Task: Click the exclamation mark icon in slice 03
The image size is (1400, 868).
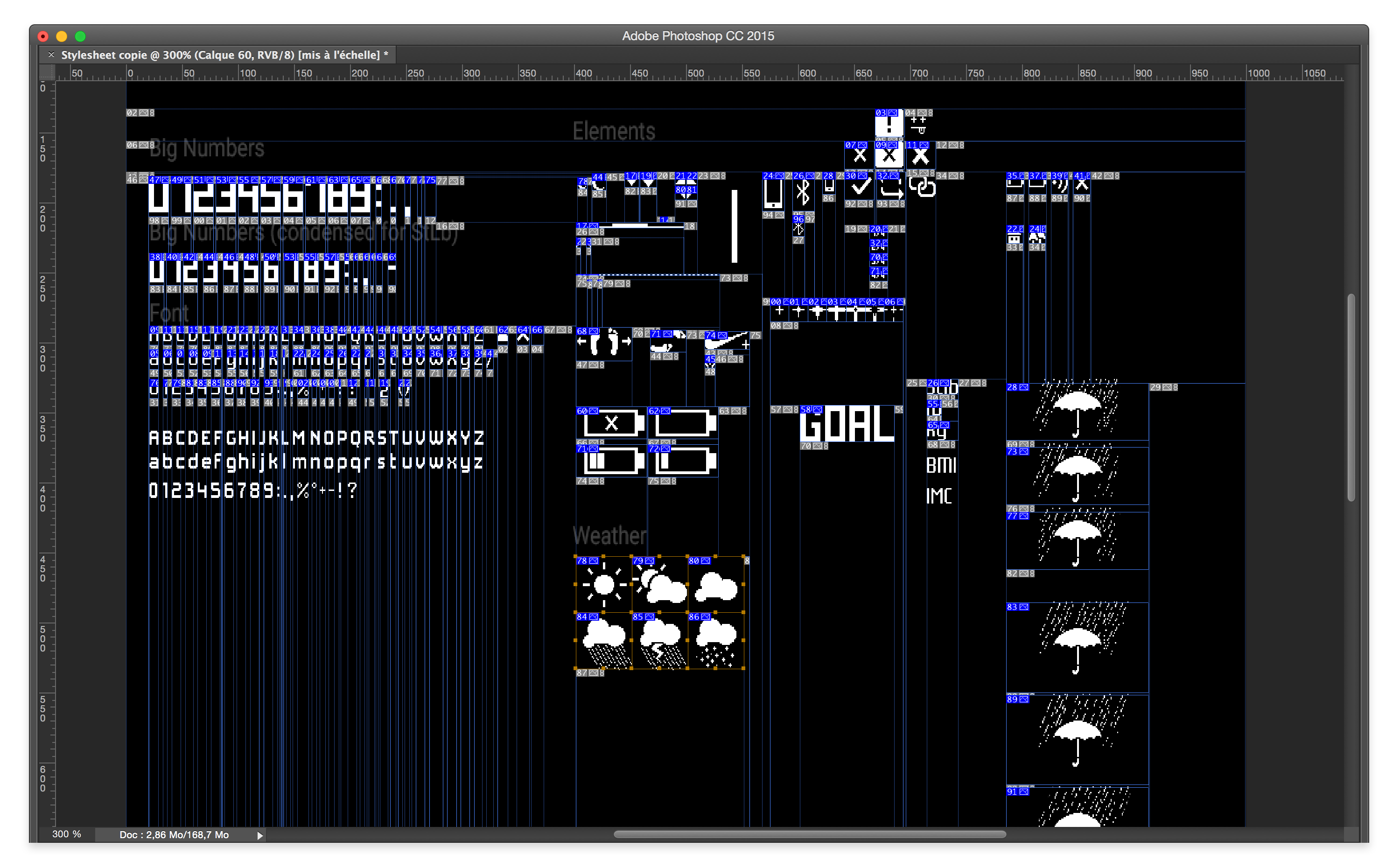Action: coord(888,125)
